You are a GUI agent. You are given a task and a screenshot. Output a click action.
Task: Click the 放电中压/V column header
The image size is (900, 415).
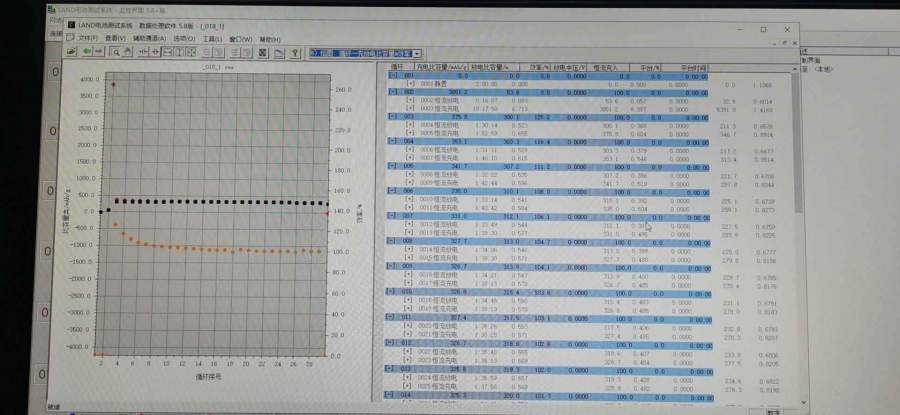(x=570, y=67)
